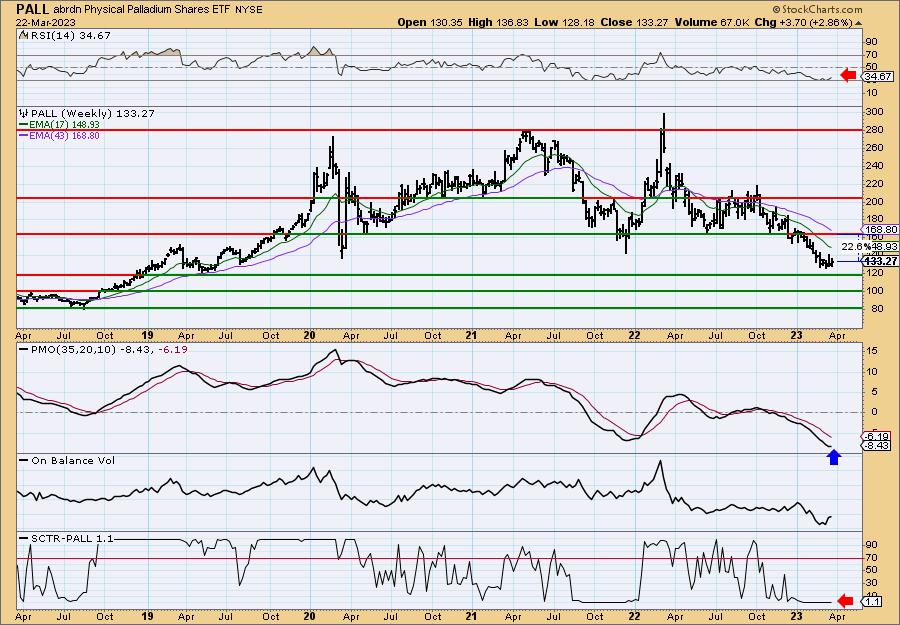Click the PALL (Weekly) 133.27 panel label
Image resolution: width=900 pixels, height=625 pixels.
[x=92, y=114]
